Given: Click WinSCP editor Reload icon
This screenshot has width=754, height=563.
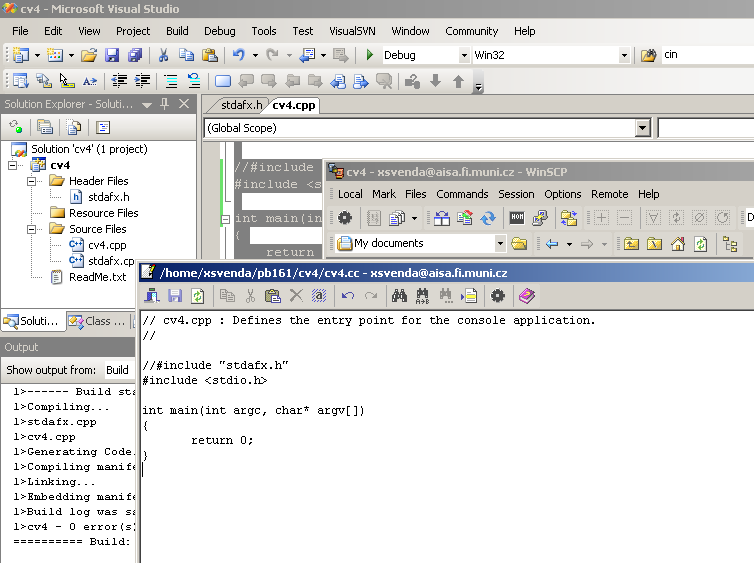Looking at the screenshot, I should coord(198,296).
